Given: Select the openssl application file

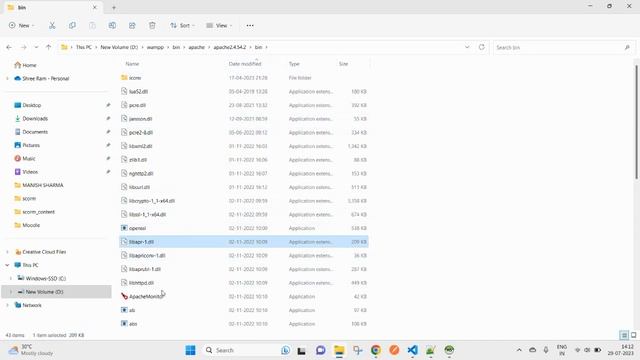Looking at the screenshot, I should [137, 228].
